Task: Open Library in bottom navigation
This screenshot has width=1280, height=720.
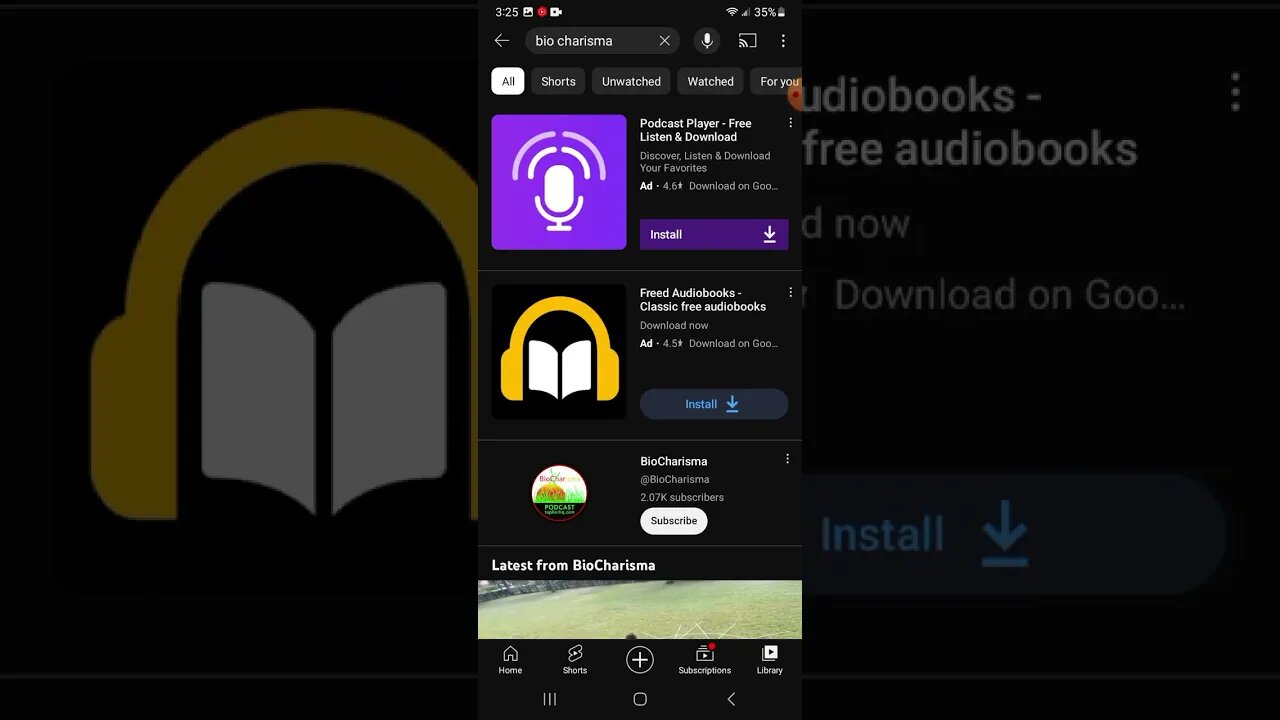Action: [x=770, y=660]
